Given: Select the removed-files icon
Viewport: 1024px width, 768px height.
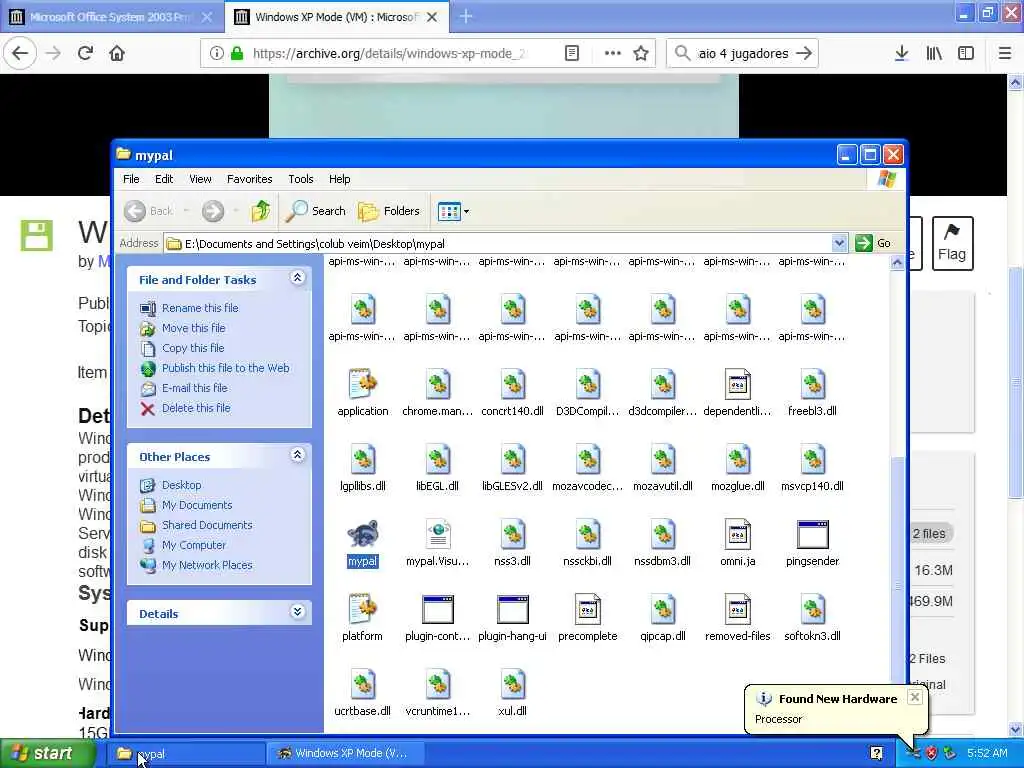Looking at the screenshot, I should tap(737, 610).
